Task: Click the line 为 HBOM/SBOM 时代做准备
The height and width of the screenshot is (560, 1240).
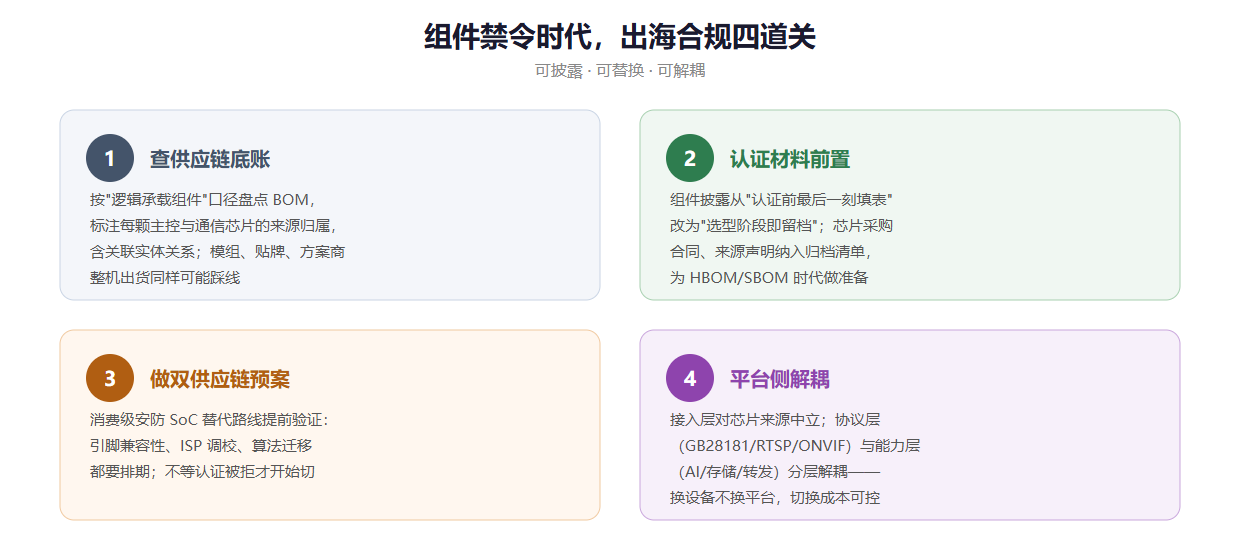Action: [769, 277]
